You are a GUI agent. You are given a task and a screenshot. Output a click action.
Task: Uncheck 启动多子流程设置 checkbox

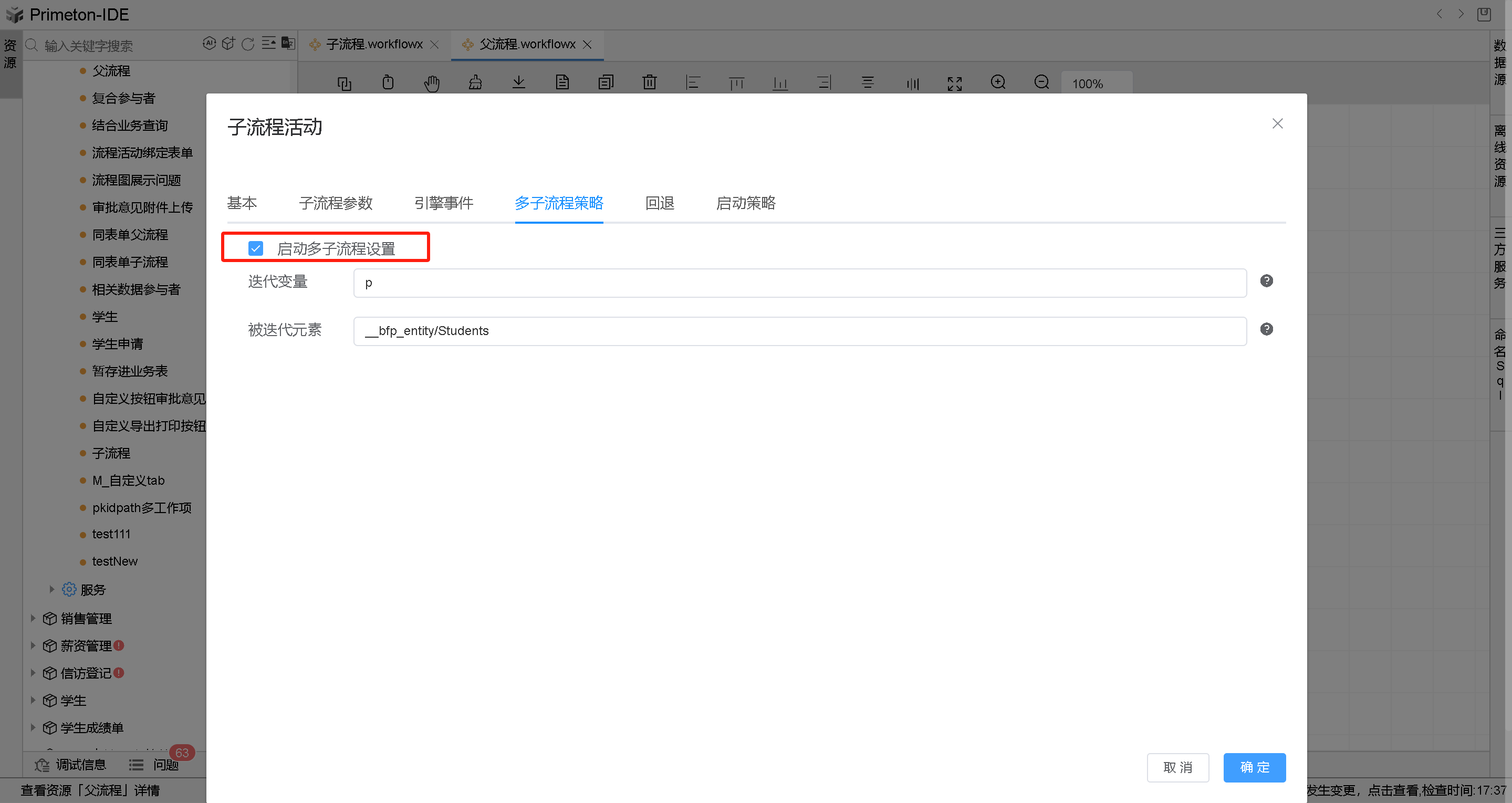point(255,248)
